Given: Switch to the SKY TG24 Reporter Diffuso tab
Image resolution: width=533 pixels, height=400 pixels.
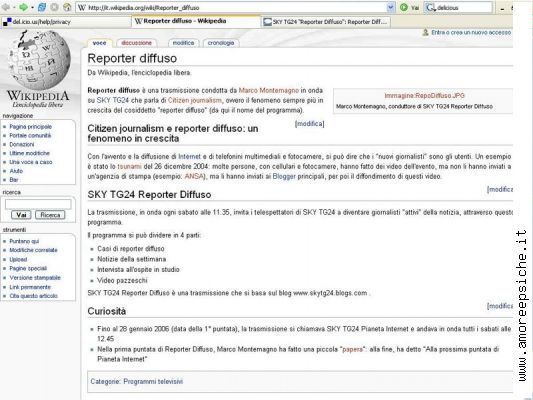Looking at the screenshot, I should [326, 22].
